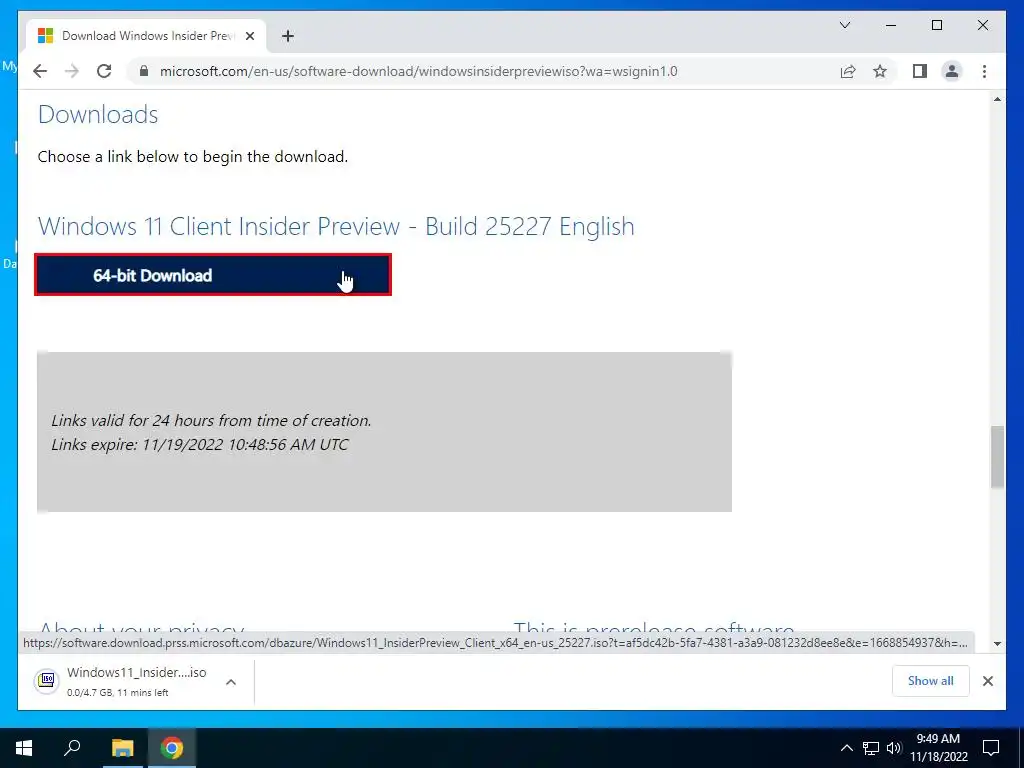This screenshot has width=1024, height=768.
Task: Open the side panel icon
Action: click(920, 71)
